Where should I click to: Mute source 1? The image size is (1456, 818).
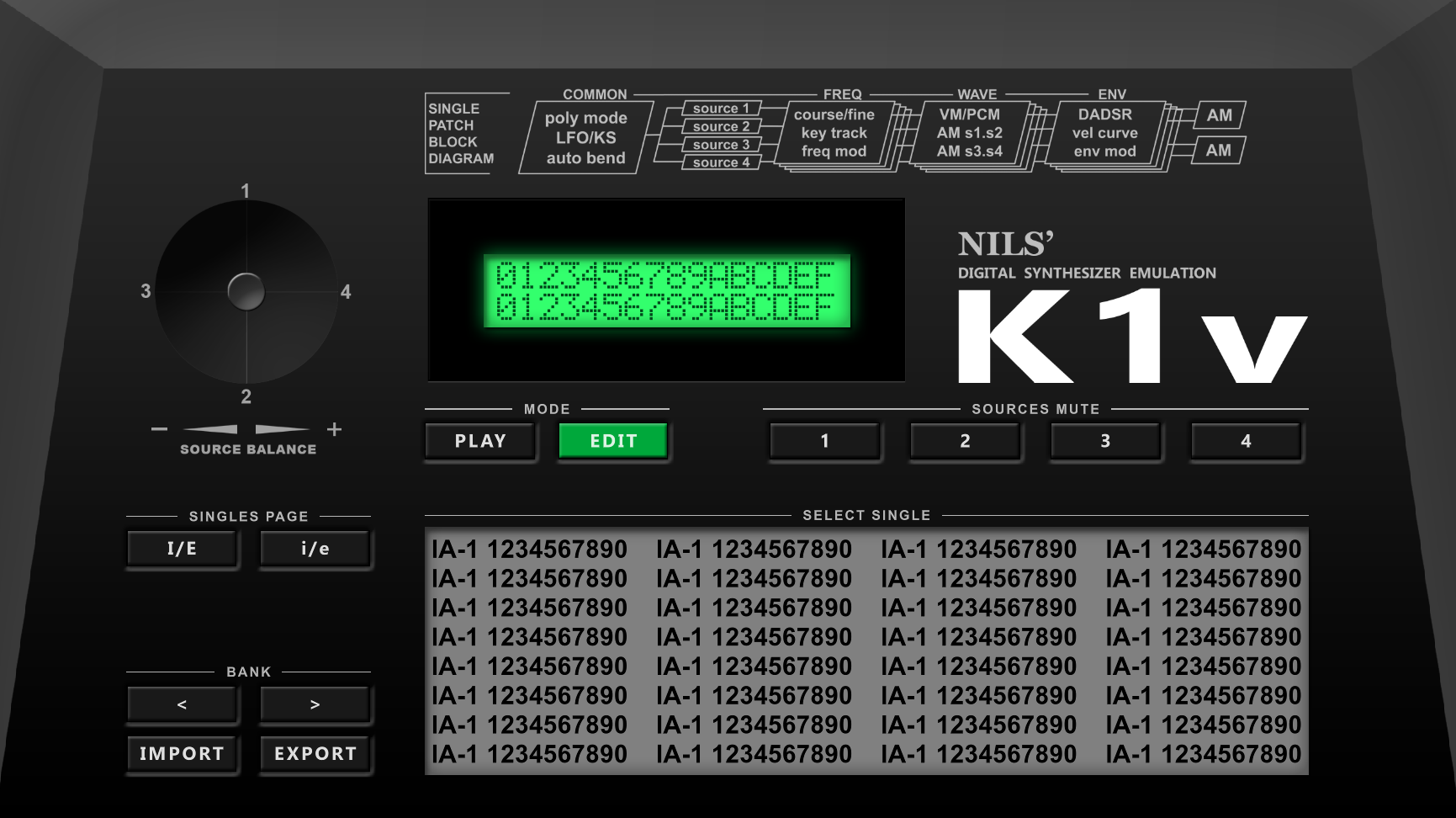pos(824,440)
